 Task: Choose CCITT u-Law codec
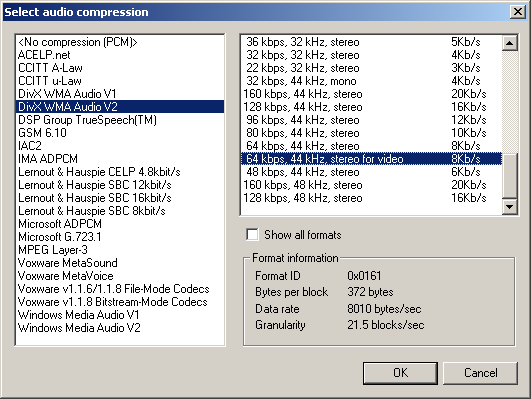tap(120, 81)
